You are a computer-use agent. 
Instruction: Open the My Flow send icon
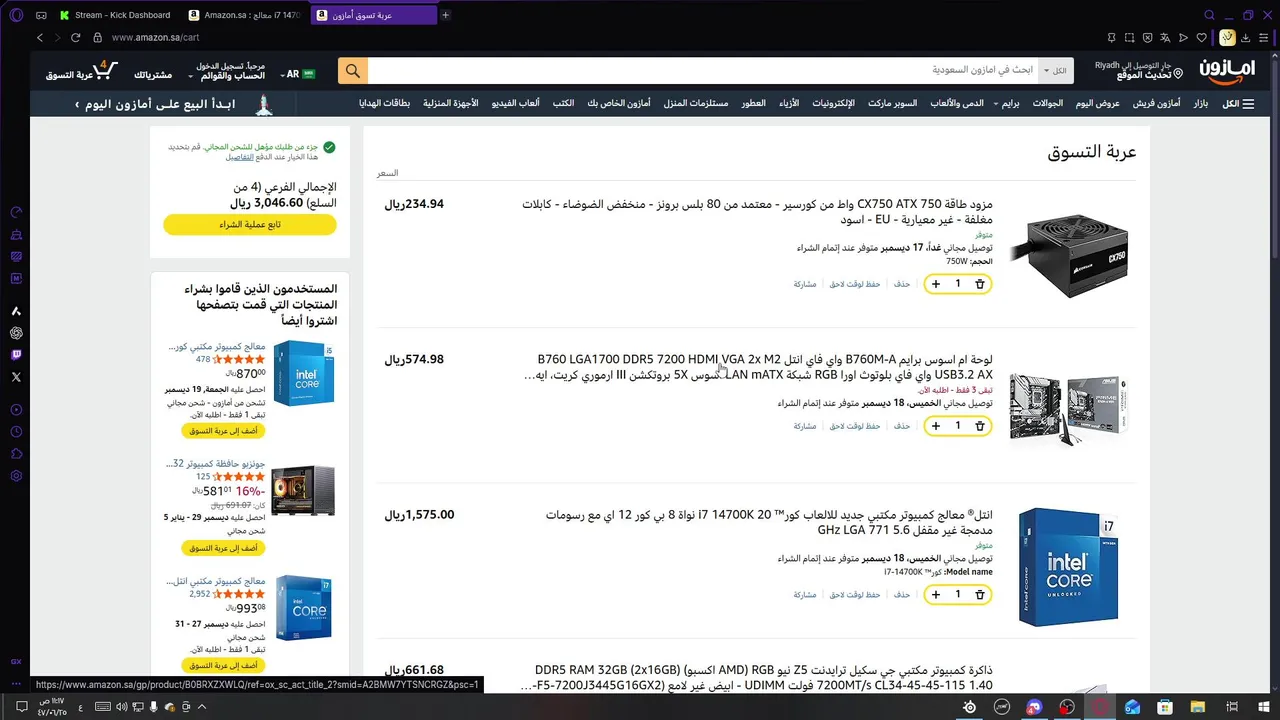pyautogui.click(x=1183, y=37)
